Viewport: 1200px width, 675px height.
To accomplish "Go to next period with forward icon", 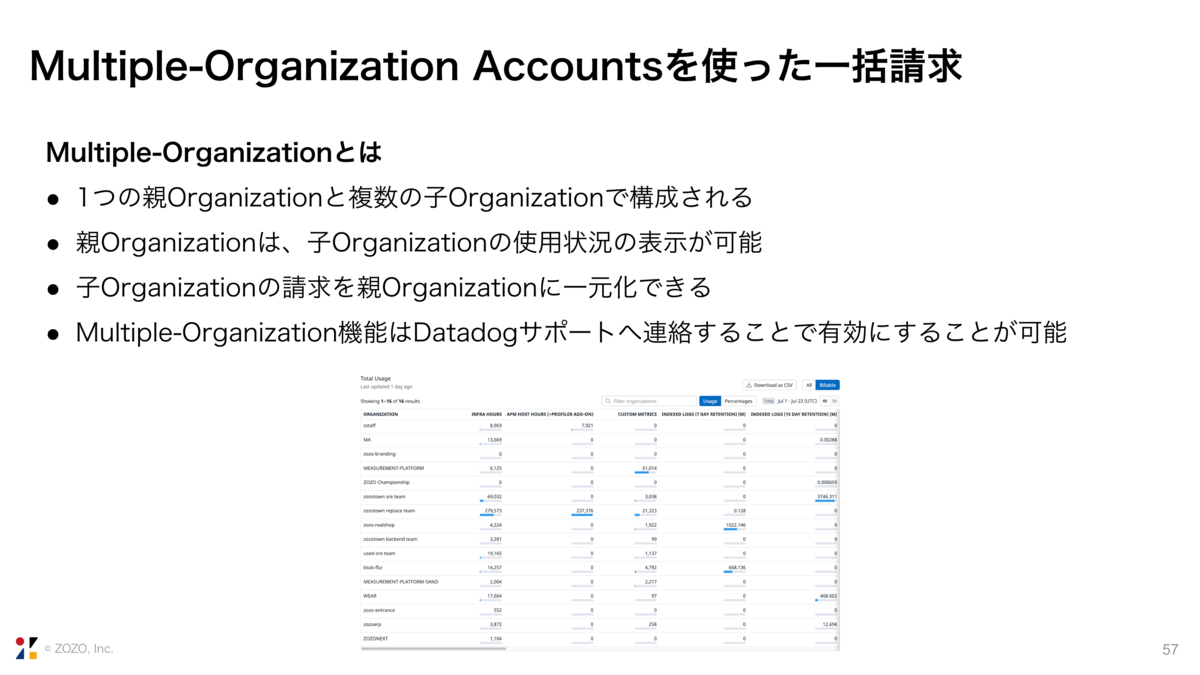I will pos(835,401).
